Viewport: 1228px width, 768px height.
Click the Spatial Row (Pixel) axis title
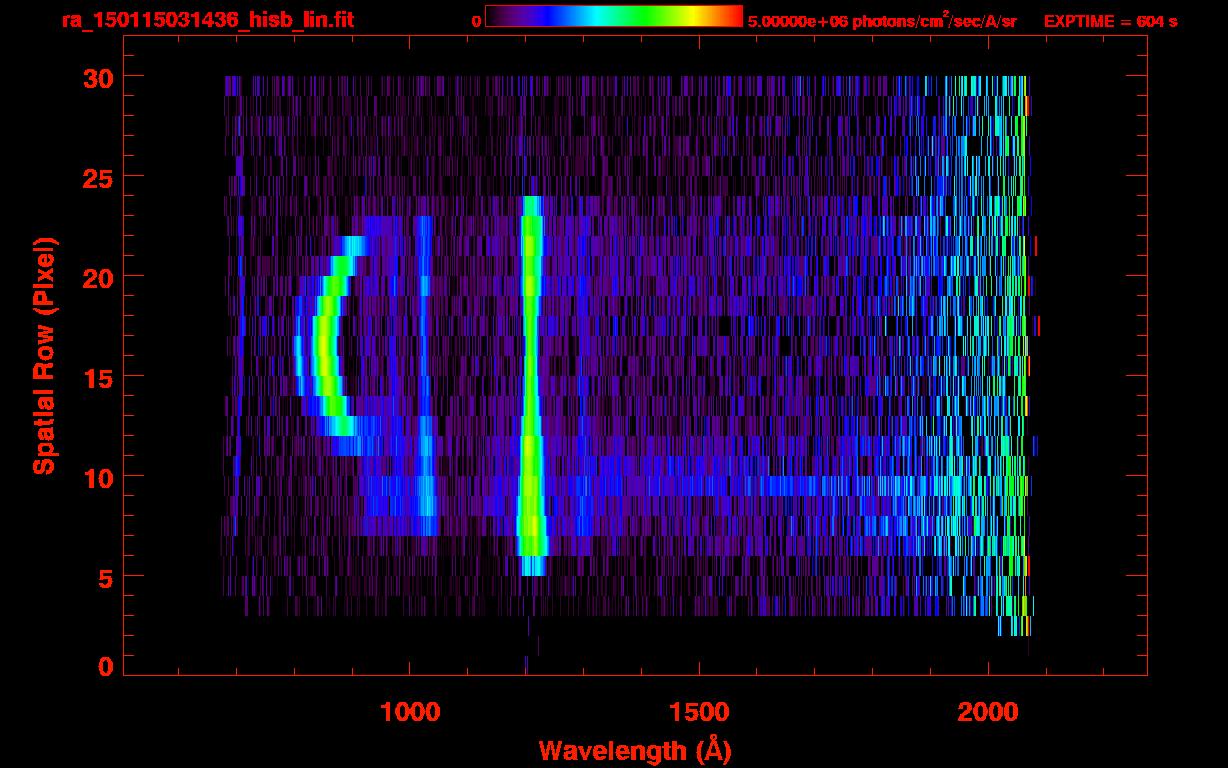point(44,356)
